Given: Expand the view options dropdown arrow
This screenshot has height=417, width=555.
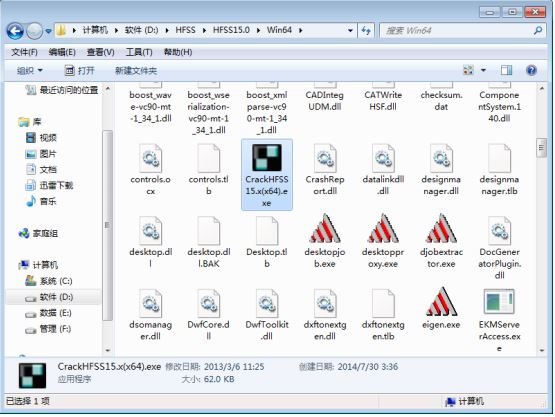Looking at the screenshot, I should pyautogui.click(x=483, y=70).
